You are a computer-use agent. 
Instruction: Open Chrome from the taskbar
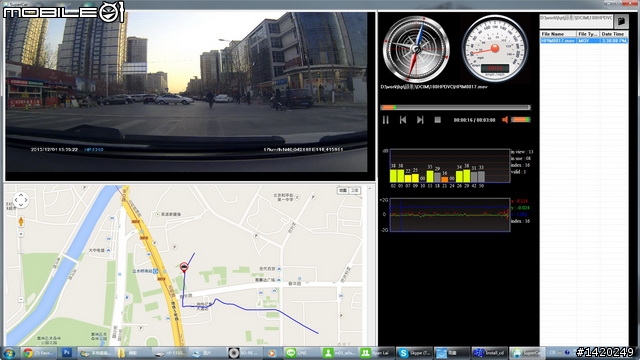(38, 353)
